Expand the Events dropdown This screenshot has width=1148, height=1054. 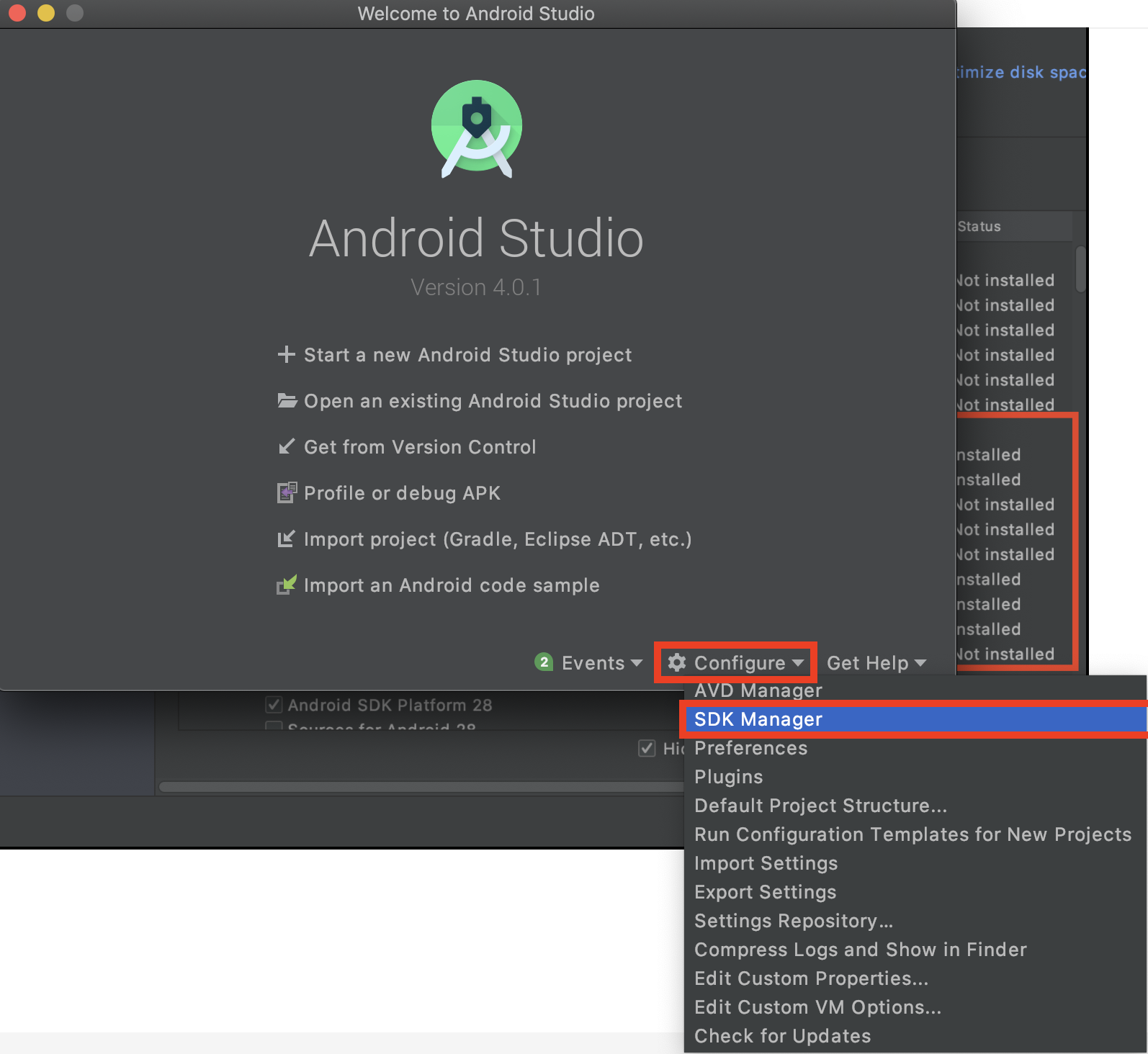click(x=636, y=663)
